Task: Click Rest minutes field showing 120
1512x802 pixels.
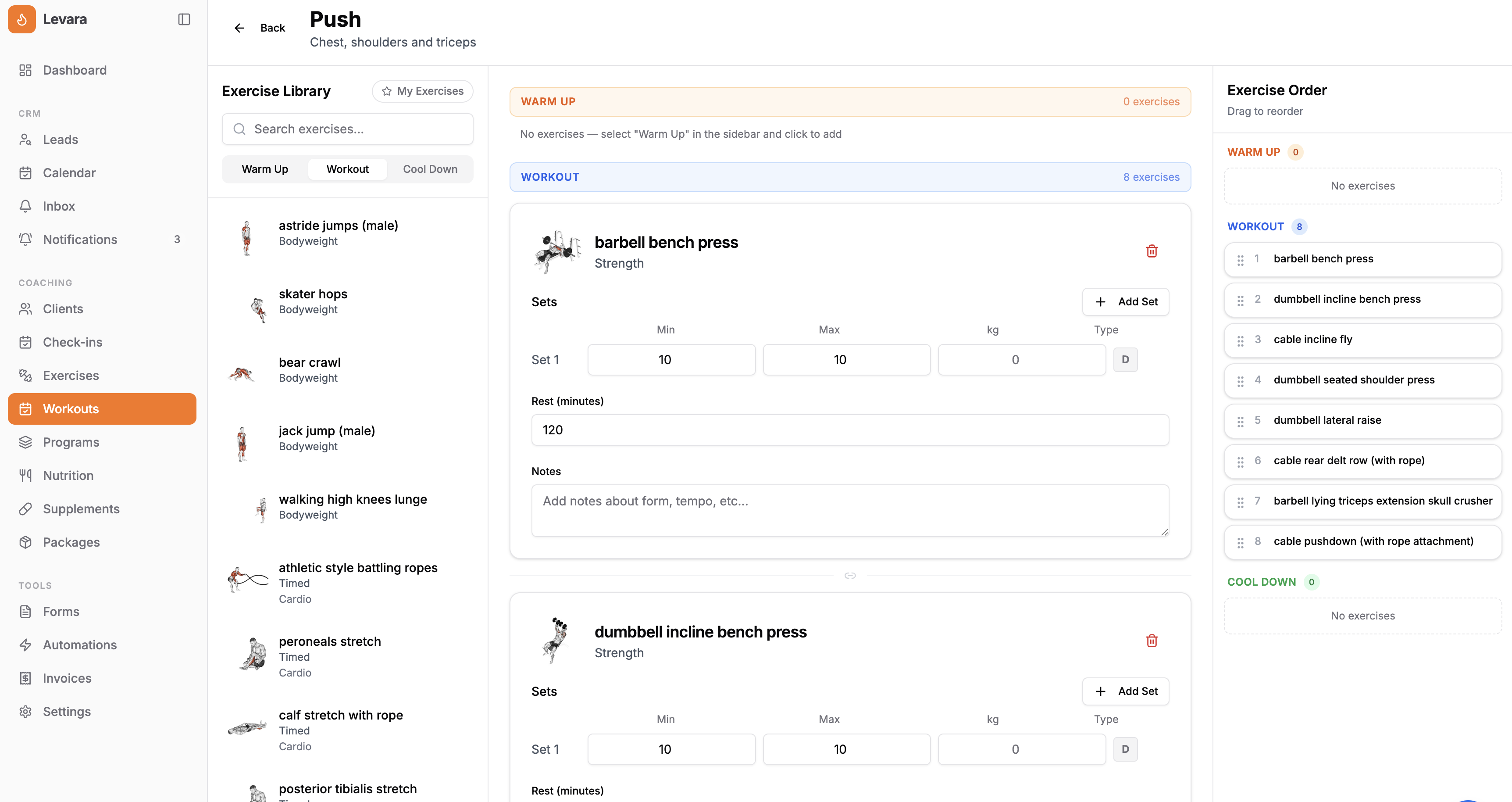Action: (850, 430)
